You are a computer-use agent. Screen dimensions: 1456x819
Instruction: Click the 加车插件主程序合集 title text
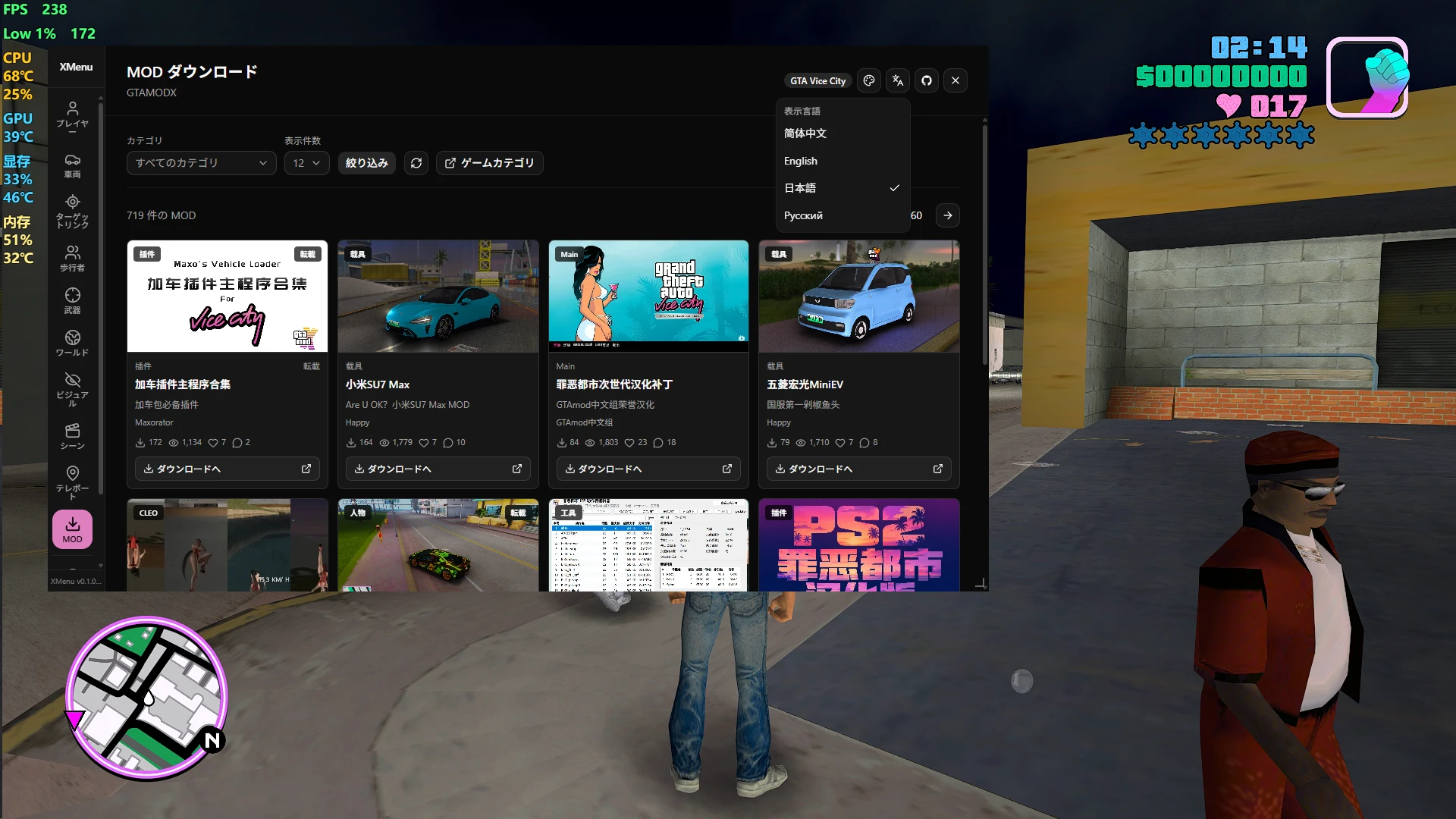coord(183,384)
